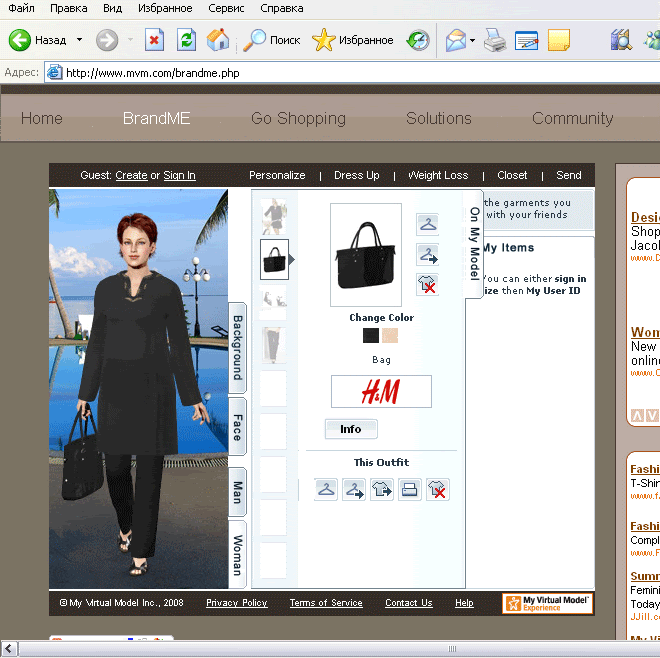The image size is (660, 658).
Task: Click the Info button for the bag
Action: (x=351, y=429)
